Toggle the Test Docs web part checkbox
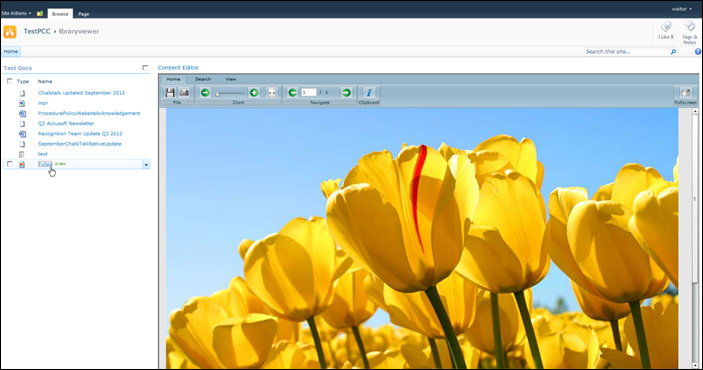This screenshot has width=703, height=370. (x=145, y=68)
